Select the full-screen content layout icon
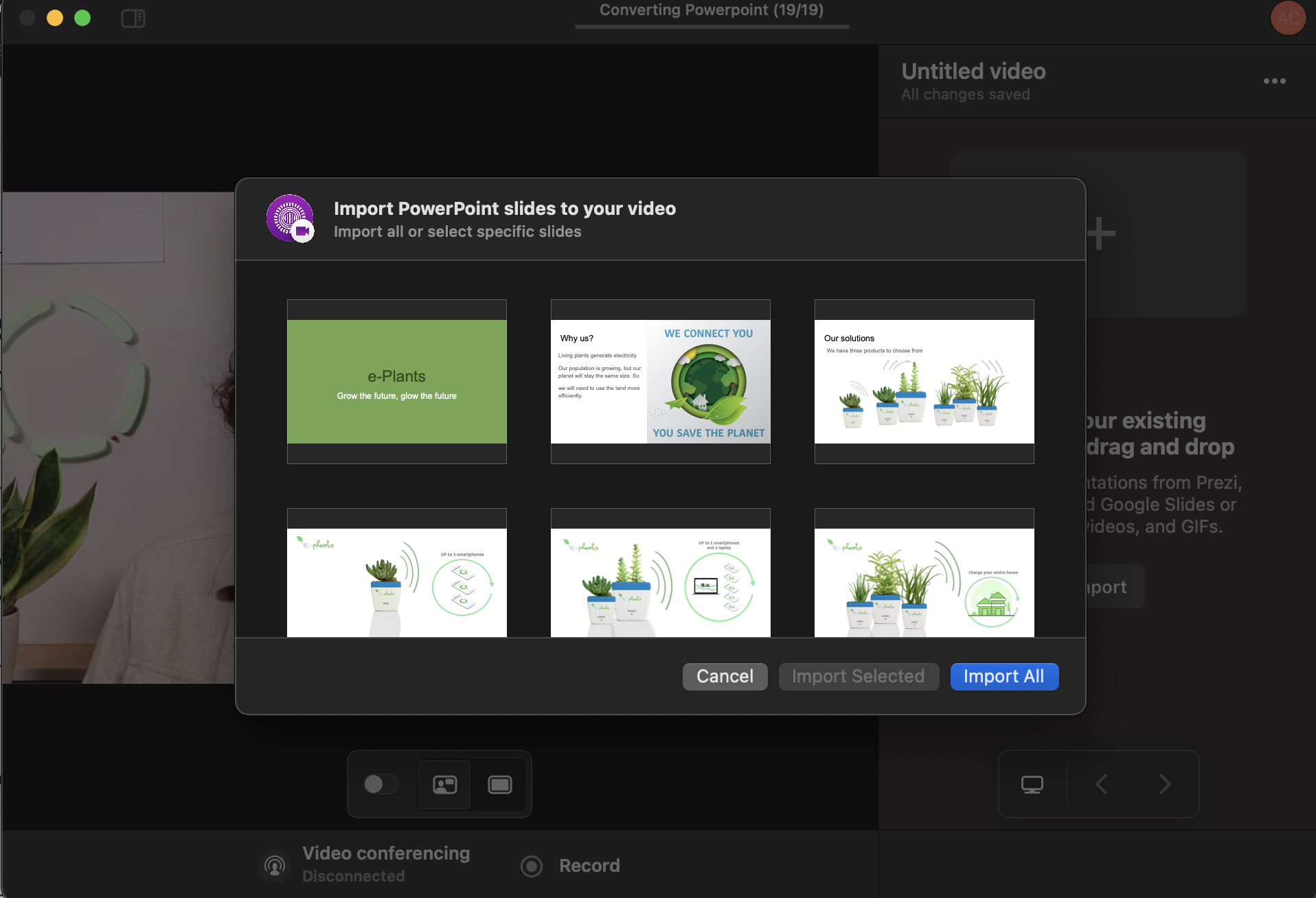 coord(499,784)
